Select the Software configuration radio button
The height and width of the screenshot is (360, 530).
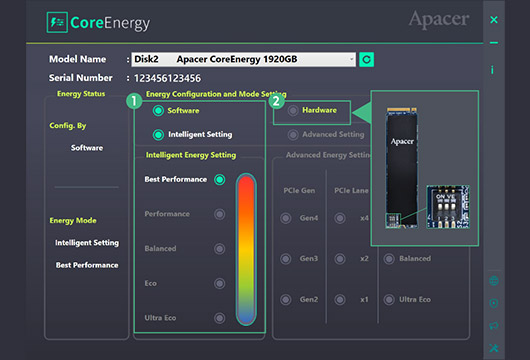click(x=158, y=111)
